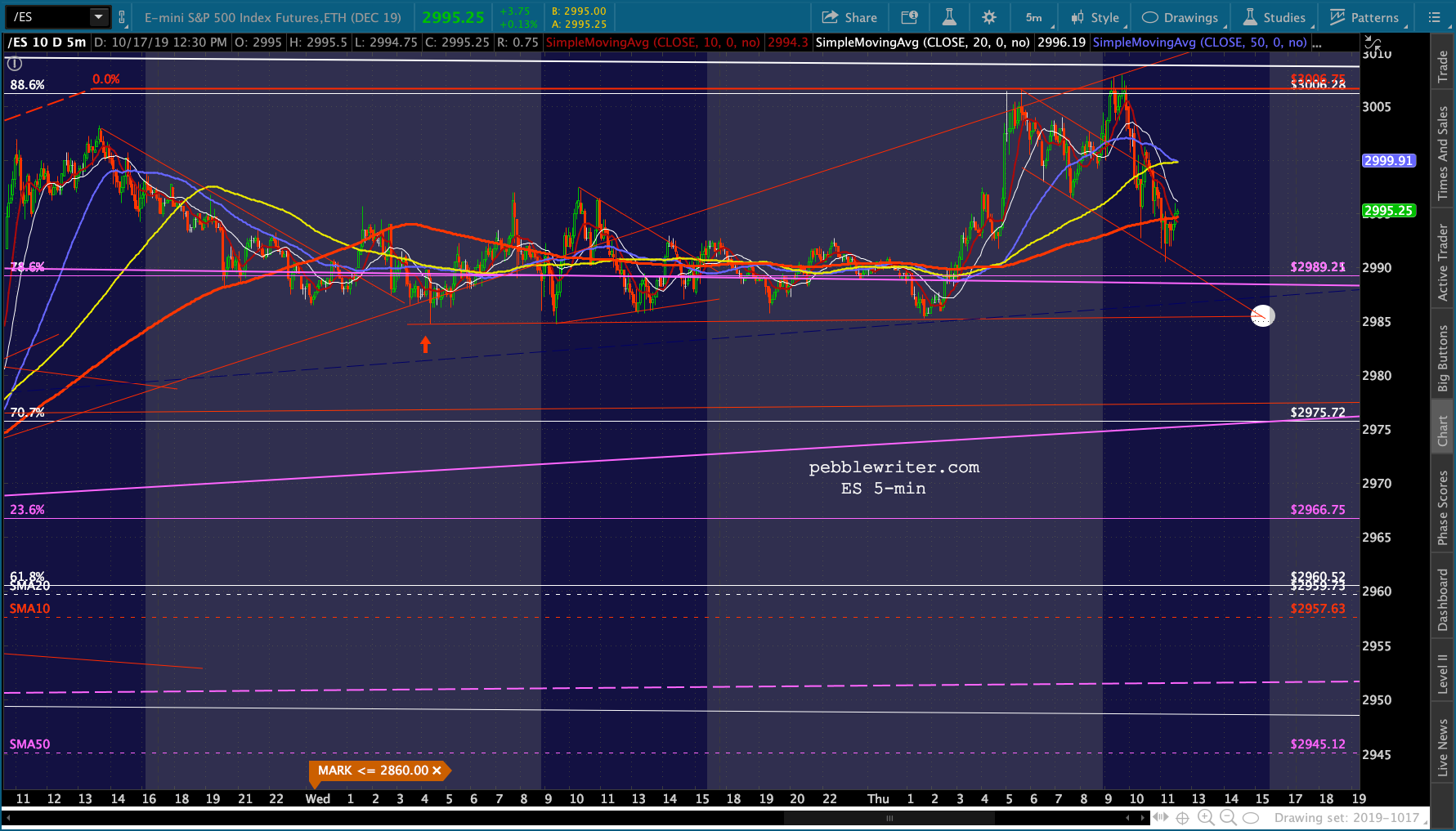Switch to the Active Trader side tab

[x=1443, y=262]
